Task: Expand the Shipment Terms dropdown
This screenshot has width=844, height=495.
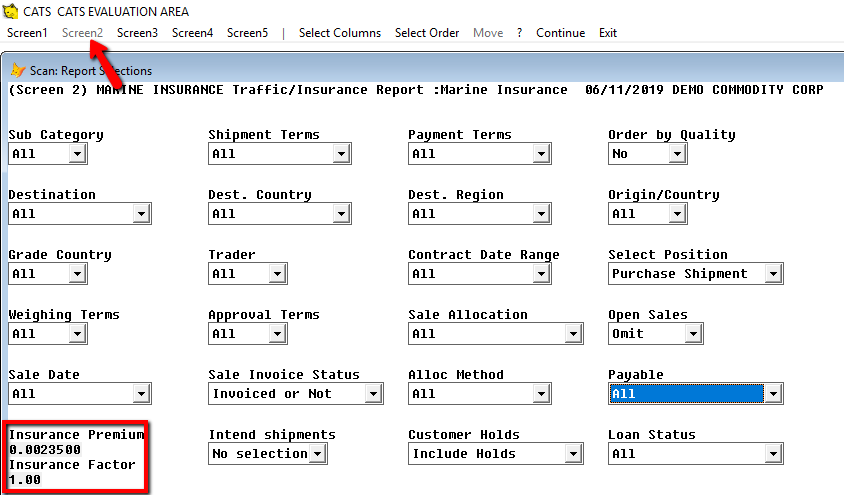Action: [341, 154]
